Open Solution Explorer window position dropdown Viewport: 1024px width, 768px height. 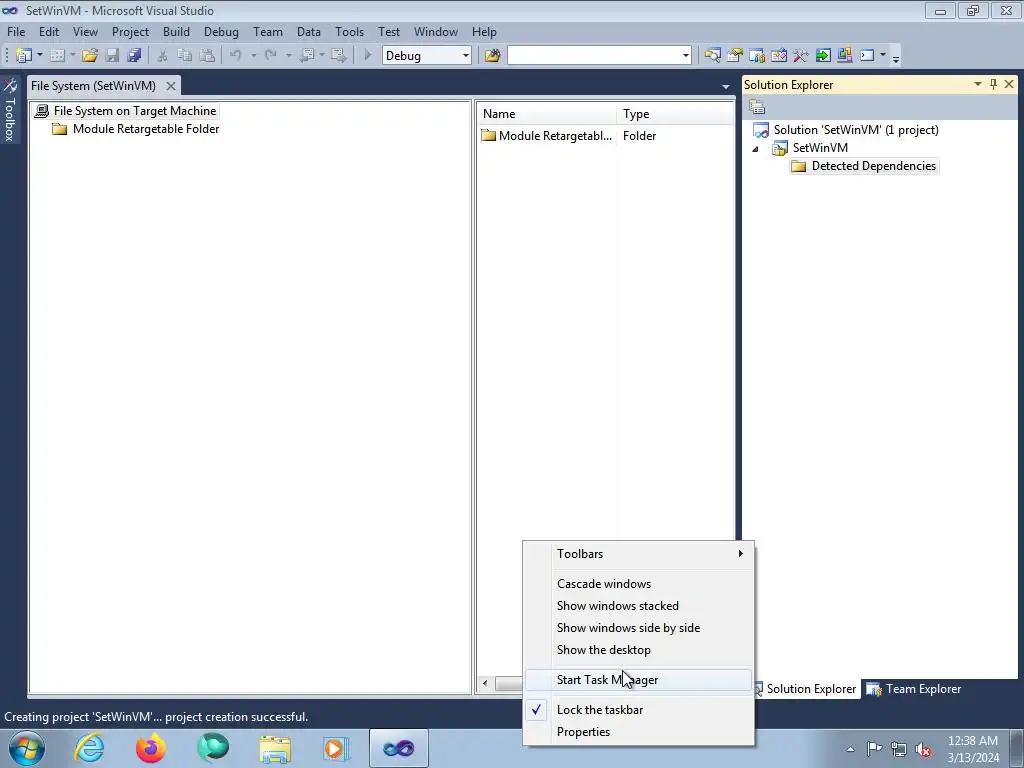click(978, 84)
